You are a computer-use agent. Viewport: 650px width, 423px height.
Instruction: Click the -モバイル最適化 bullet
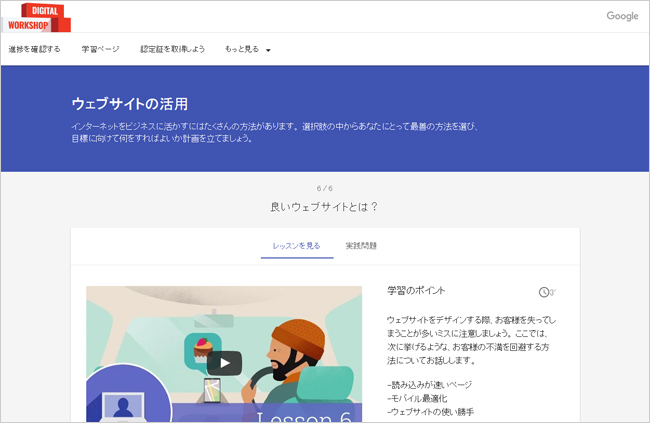(417, 399)
